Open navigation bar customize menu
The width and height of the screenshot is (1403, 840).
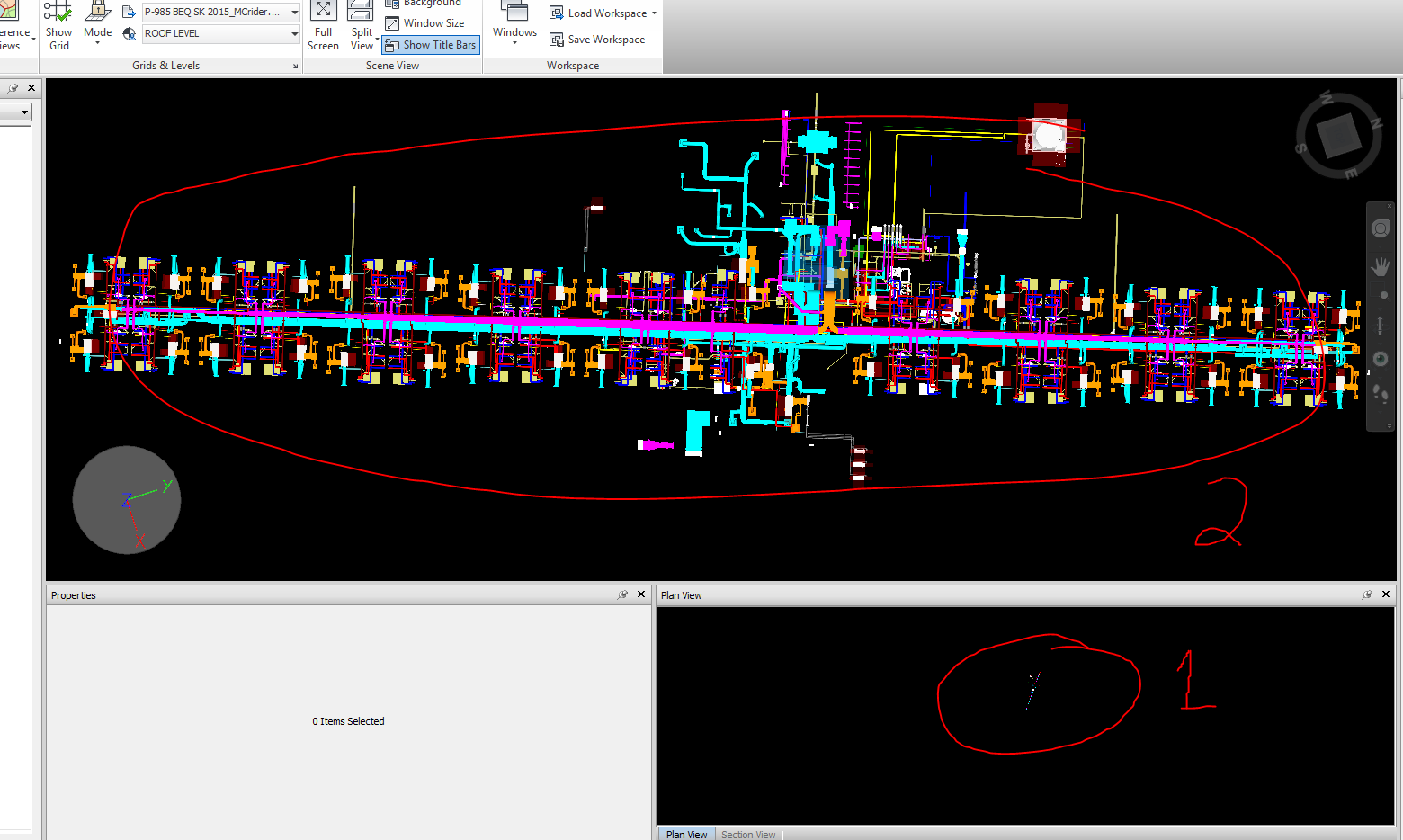[1390, 426]
